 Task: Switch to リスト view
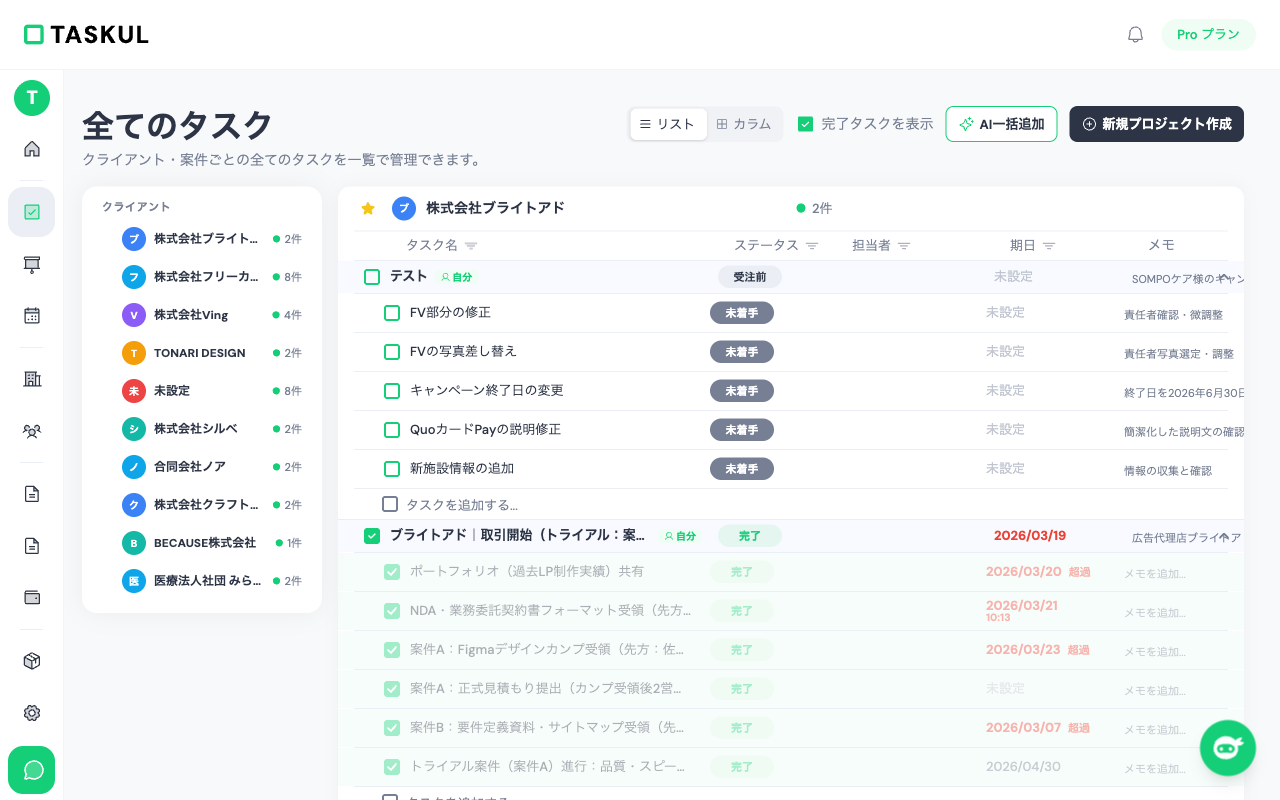[668, 124]
